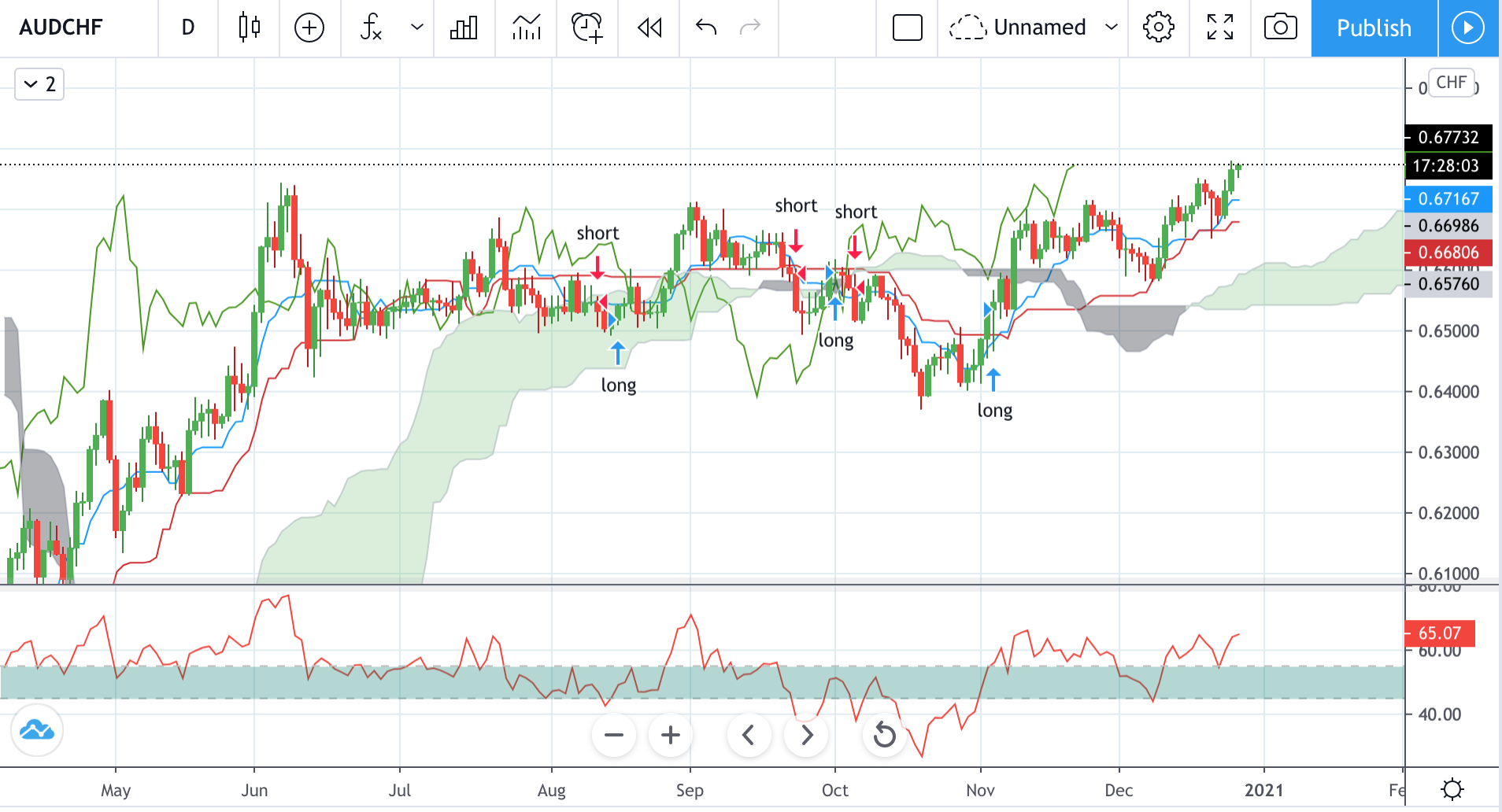Zoom out the chart with the minus button
The image size is (1502, 812).
click(614, 735)
